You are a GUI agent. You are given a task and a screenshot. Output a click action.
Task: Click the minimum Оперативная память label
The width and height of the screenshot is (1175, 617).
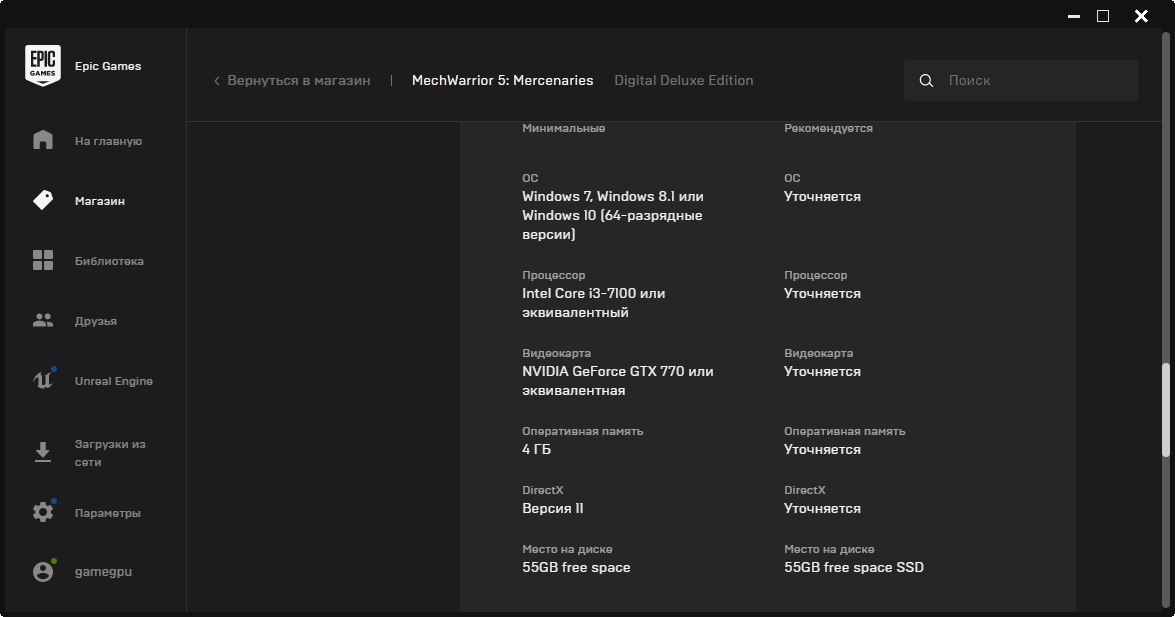coord(582,431)
